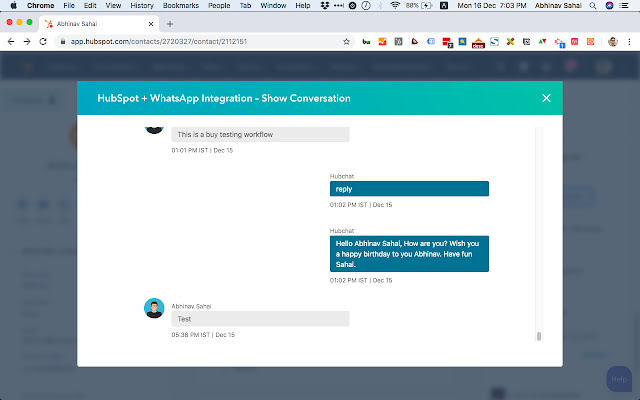Open the Chrome application menu
640x400 pixels.
pos(40,5)
